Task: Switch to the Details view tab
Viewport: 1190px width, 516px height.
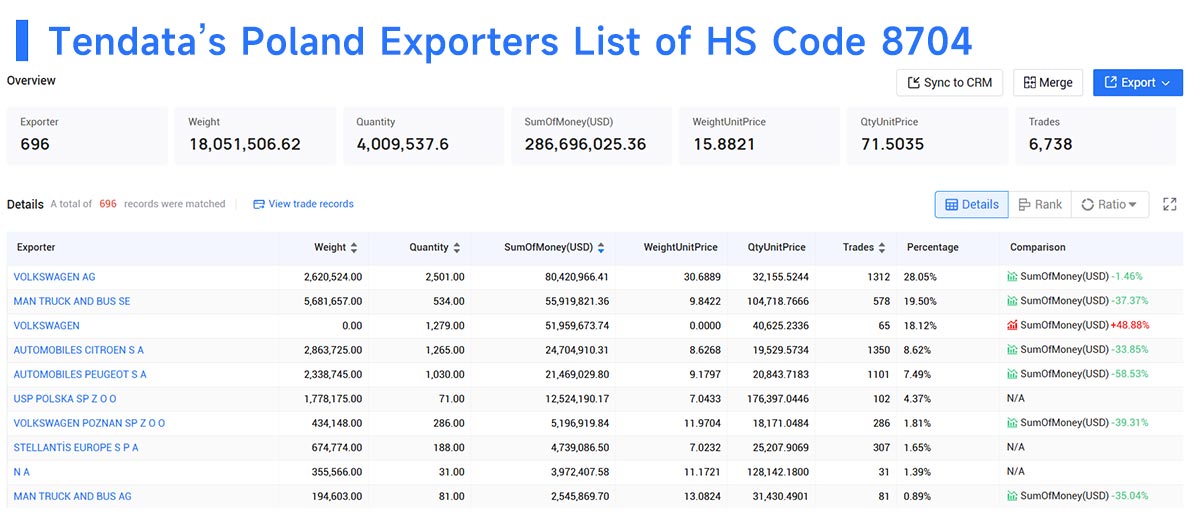Action: pos(971,205)
